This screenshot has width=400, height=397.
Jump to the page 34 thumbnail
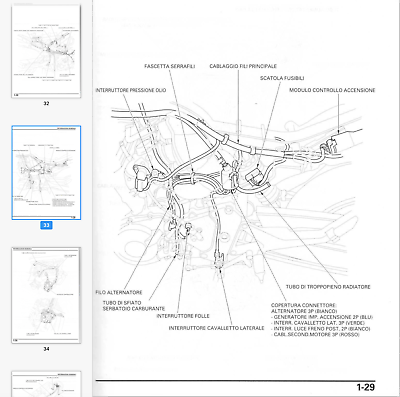pyautogui.click(x=46, y=295)
